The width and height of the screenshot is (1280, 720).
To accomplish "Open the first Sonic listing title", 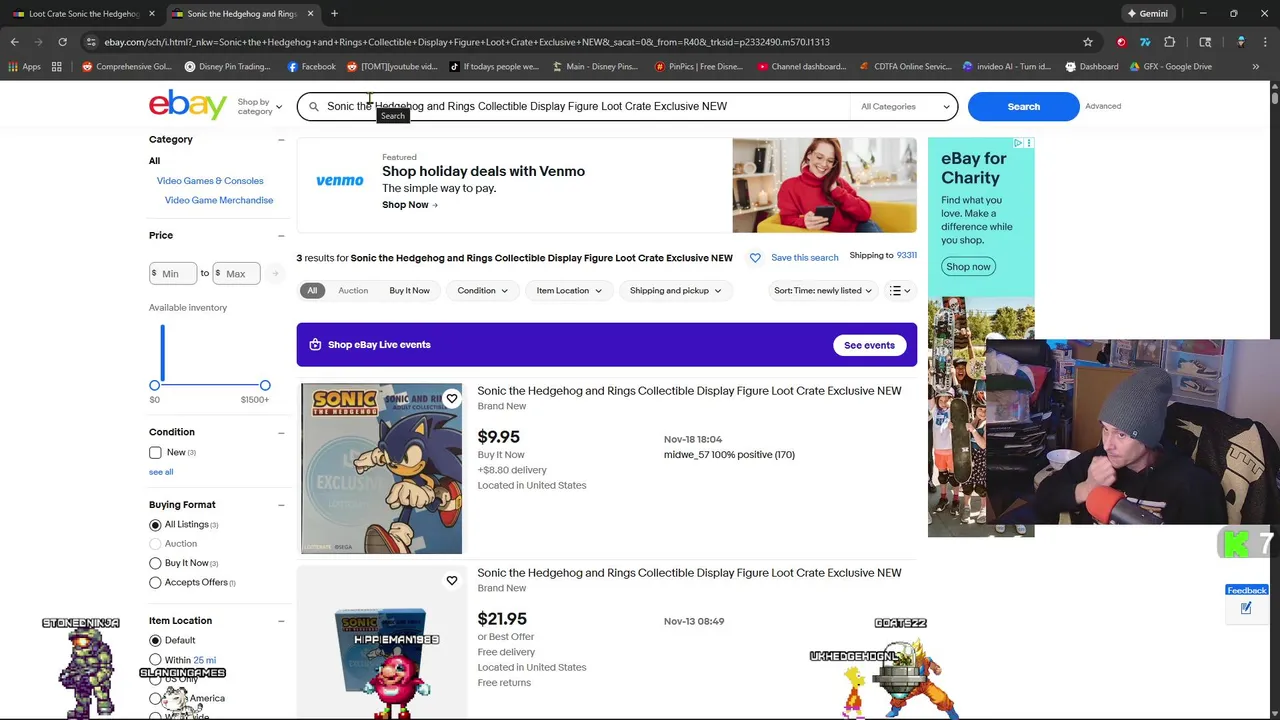I will tap(689, 391).
